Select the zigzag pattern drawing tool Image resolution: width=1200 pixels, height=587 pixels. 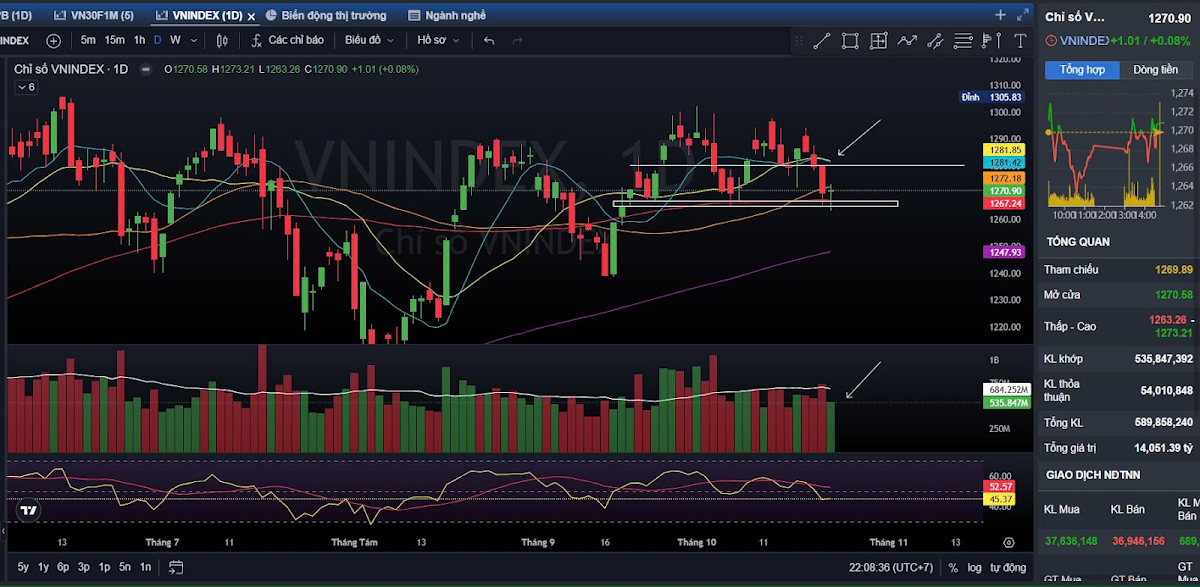tap(907, 41)
